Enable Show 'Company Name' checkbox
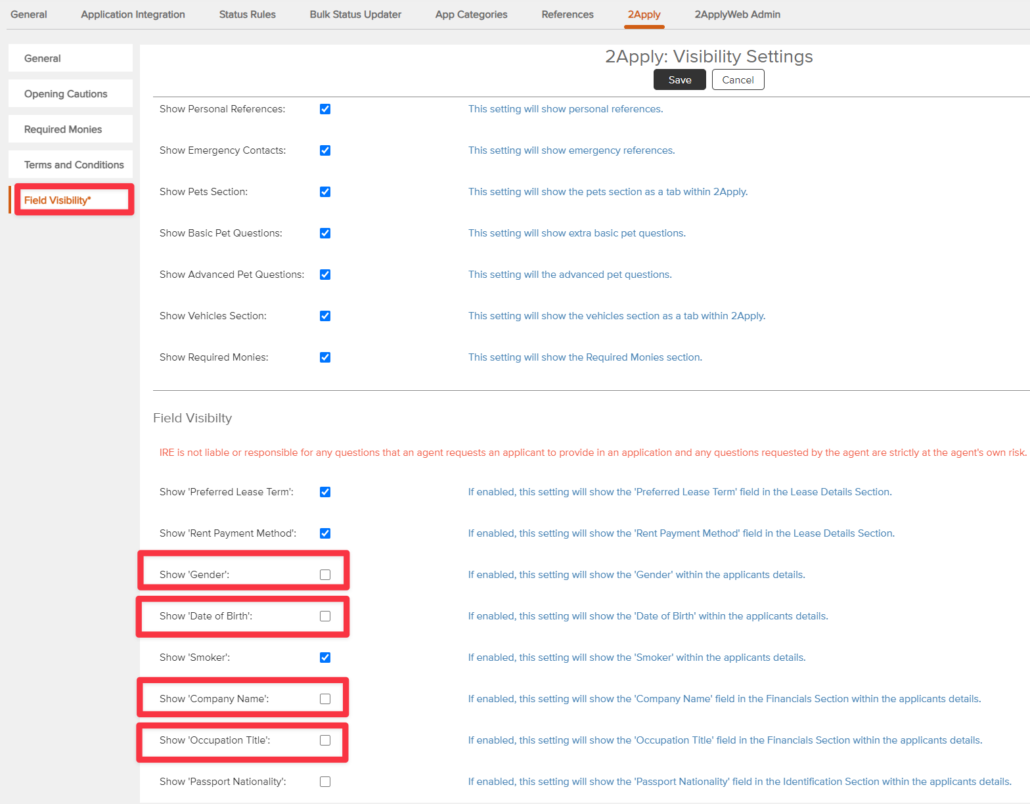This screenshot has height=804, width=1030. (325, 699)
